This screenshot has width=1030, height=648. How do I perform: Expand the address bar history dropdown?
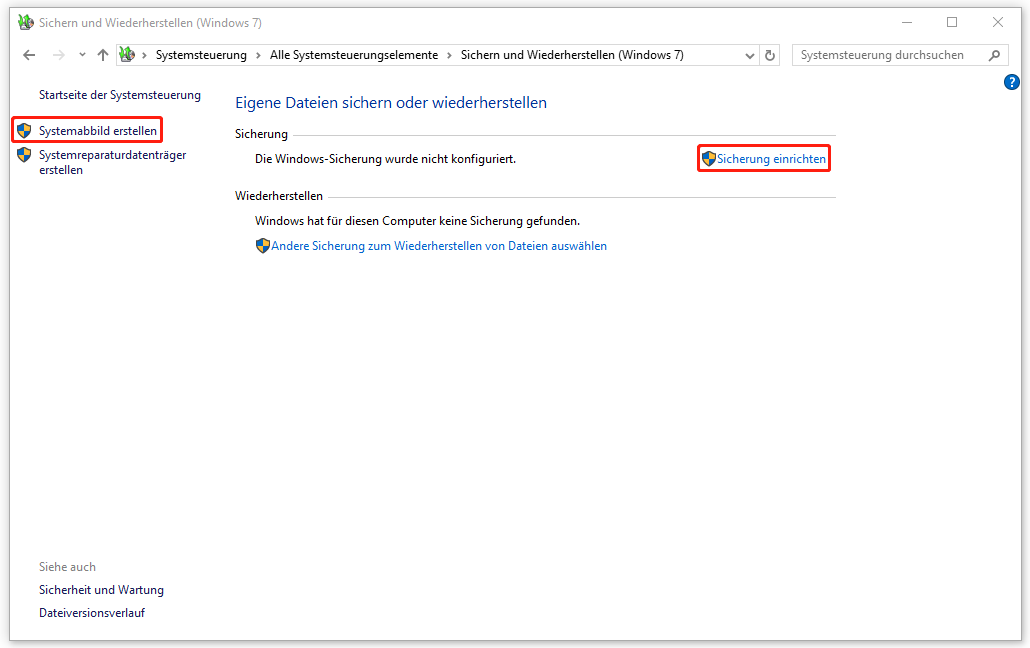[749, 56]
